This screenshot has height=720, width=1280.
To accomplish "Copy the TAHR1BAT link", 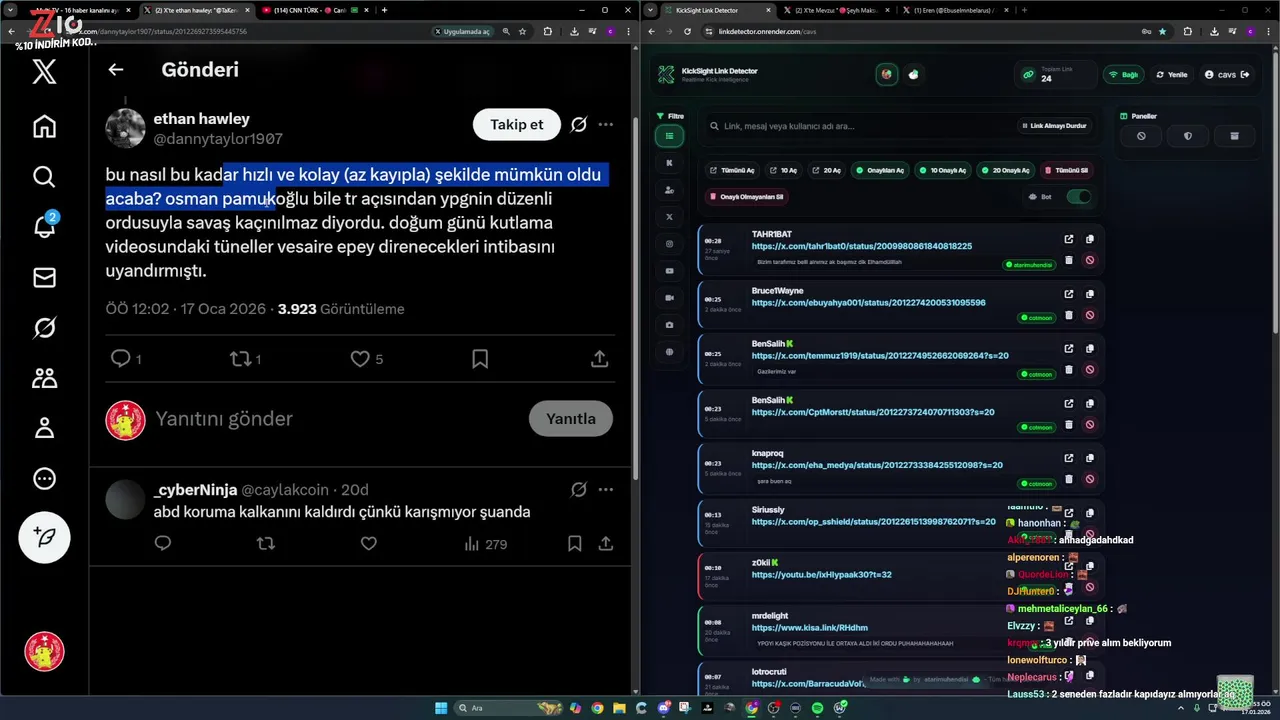I will [1090, 239].
